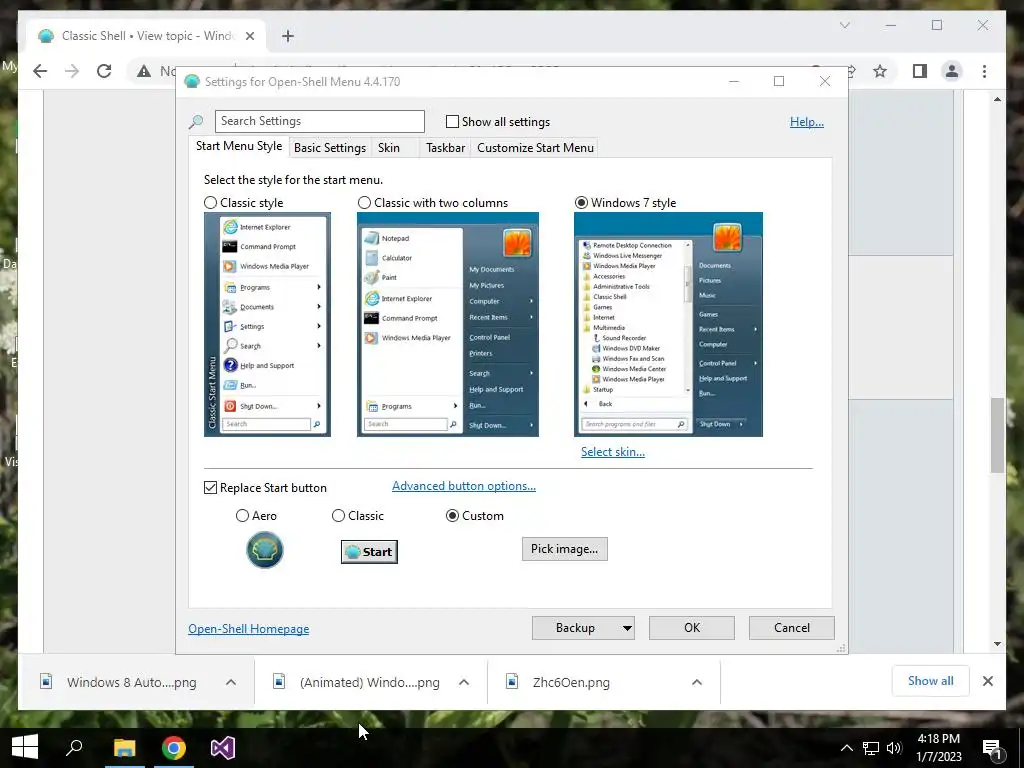The height and width of the screenshot is (768, 1024).
Task: Click the Chrome back arrow
Action: [x=40, y=71]
